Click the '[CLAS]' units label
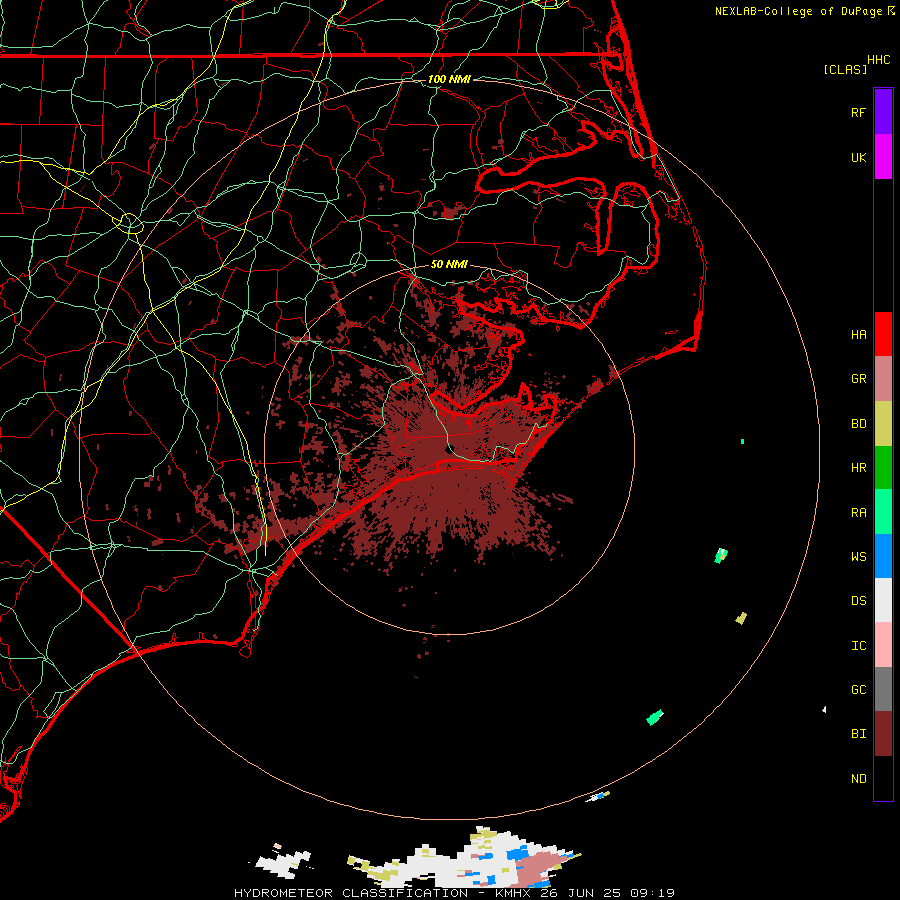 pos(845,69)
